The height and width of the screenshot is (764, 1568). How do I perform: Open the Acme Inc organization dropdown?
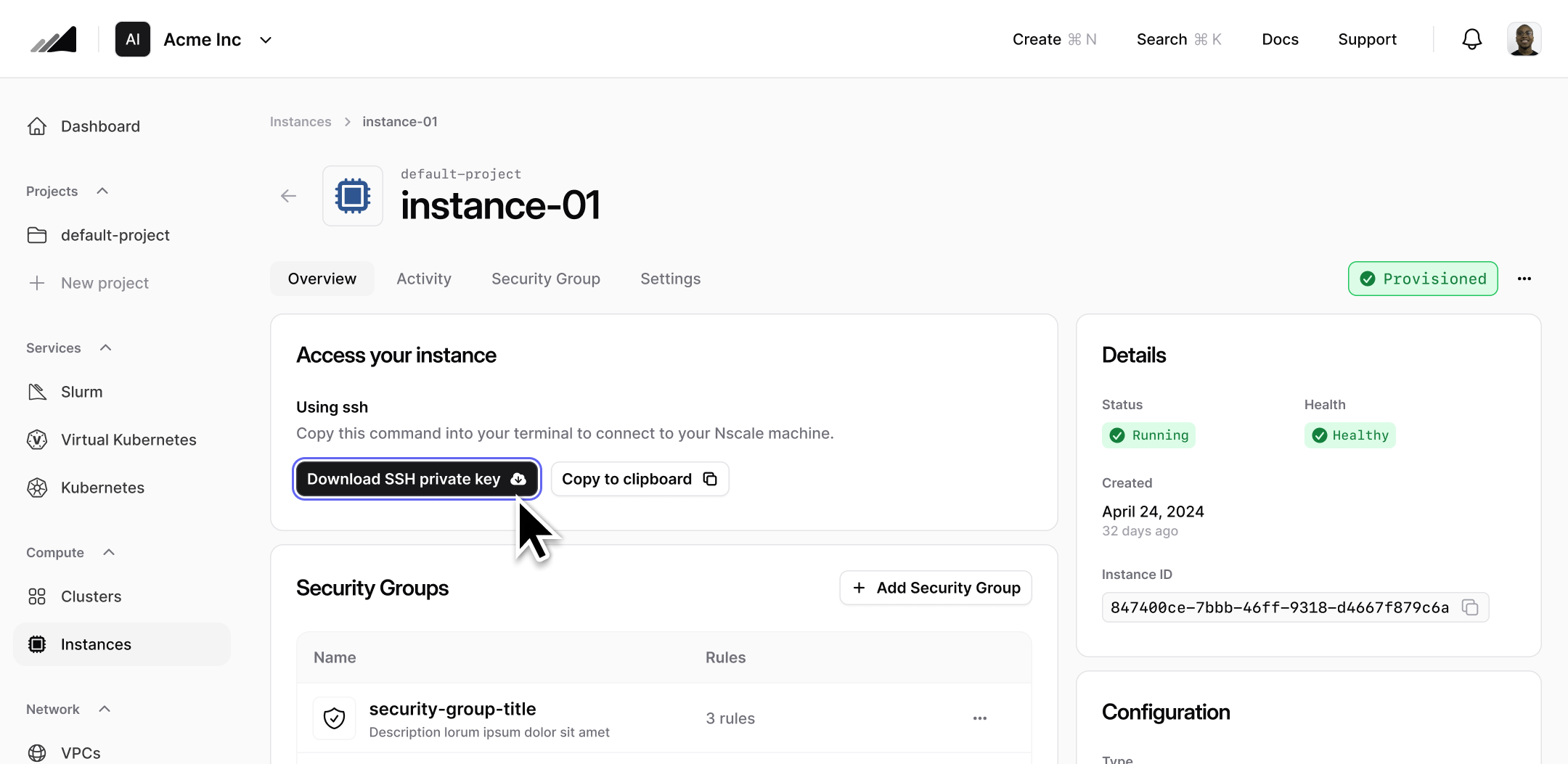pos(266,40)
